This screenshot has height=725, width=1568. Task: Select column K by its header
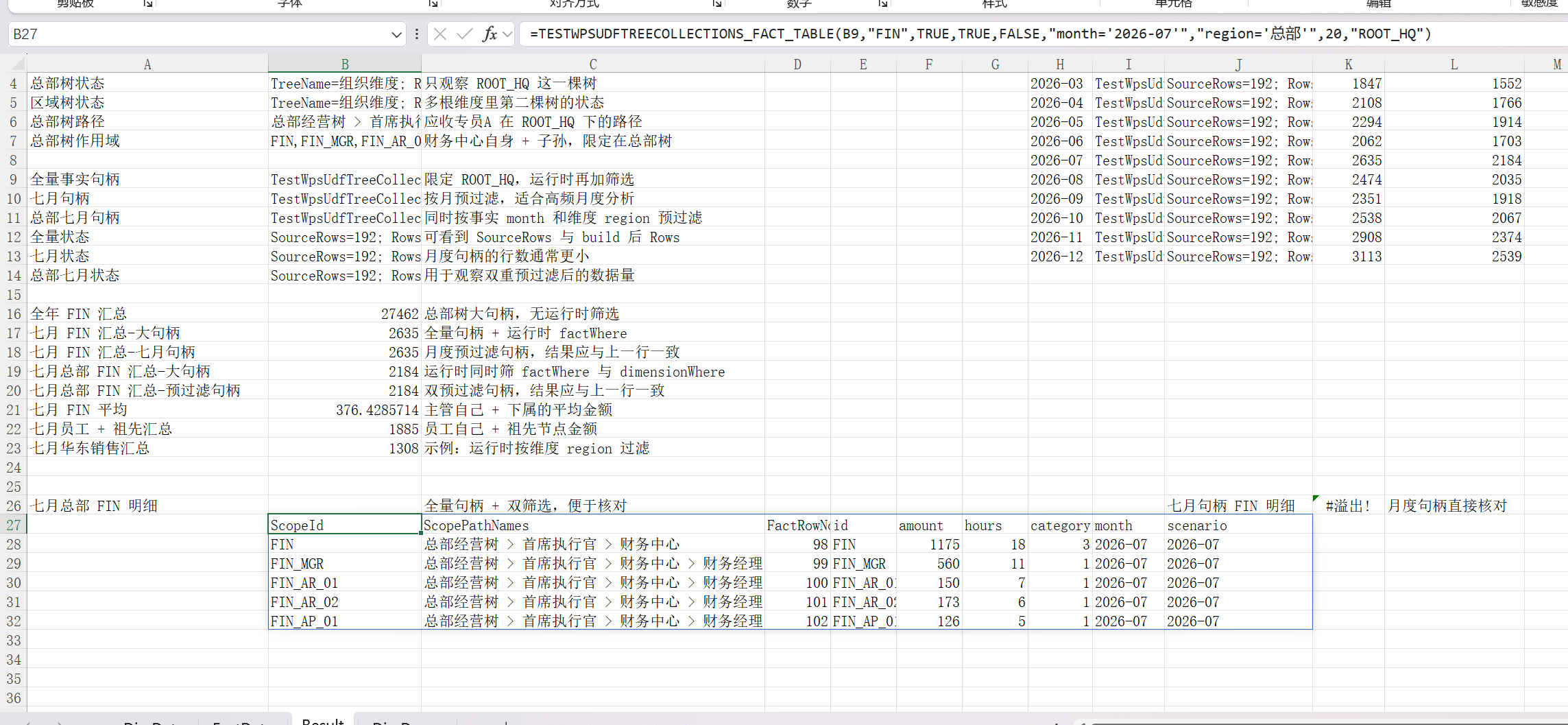click(x=1349, y=64)
